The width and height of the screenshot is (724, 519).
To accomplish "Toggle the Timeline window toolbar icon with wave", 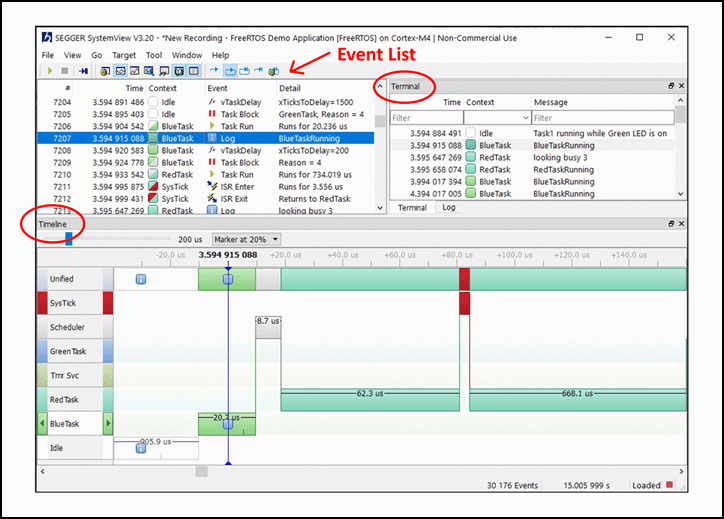I will (121, 71).
